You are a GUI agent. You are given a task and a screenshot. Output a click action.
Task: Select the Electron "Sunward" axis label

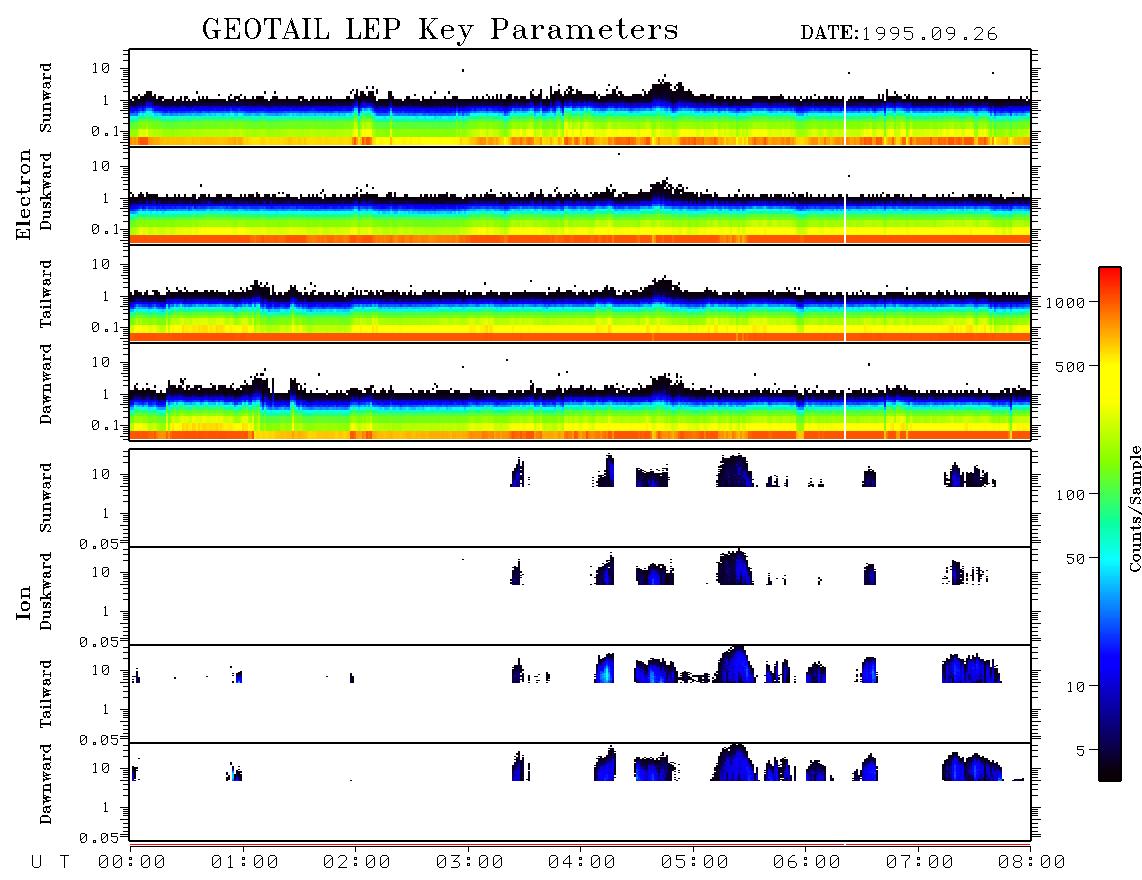[45, 98]
